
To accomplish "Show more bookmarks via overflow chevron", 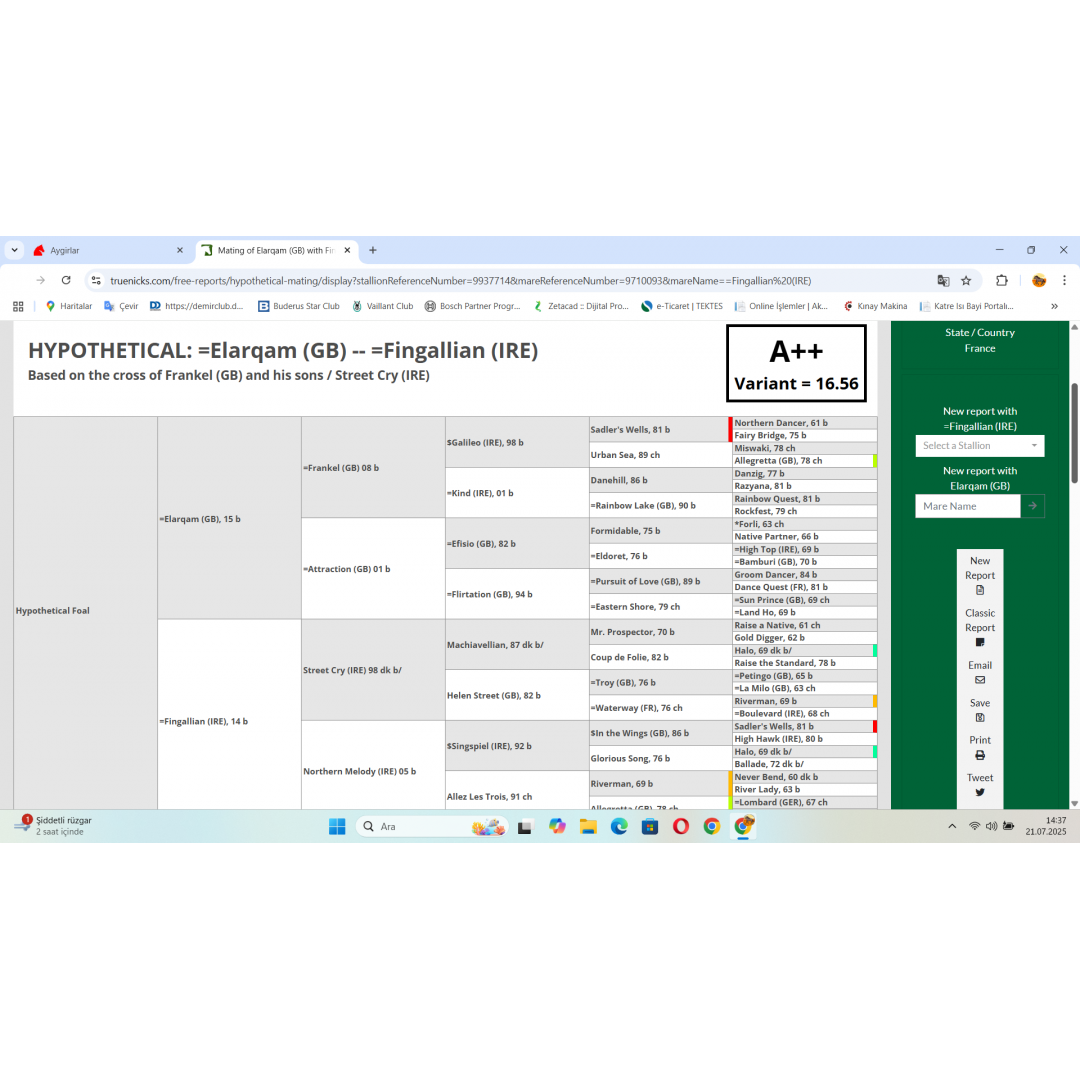I will click(x=1054, y=306).
